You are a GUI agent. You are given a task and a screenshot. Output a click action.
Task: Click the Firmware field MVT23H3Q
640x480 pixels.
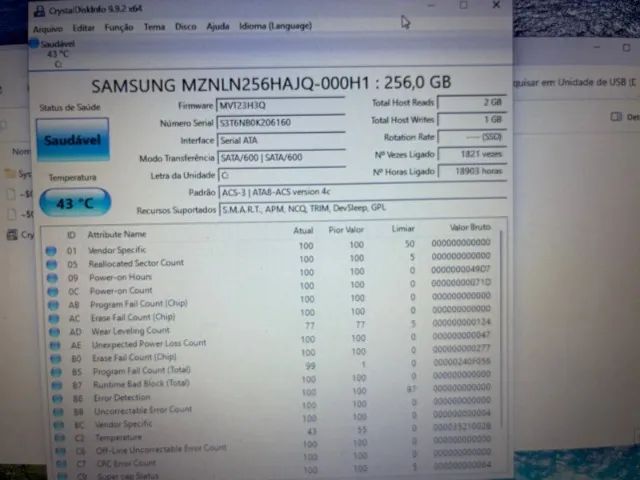pyautogui.click(x=280, y=105)
